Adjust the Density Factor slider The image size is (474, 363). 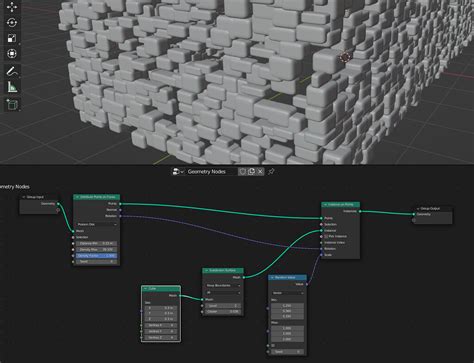(97, 256)
